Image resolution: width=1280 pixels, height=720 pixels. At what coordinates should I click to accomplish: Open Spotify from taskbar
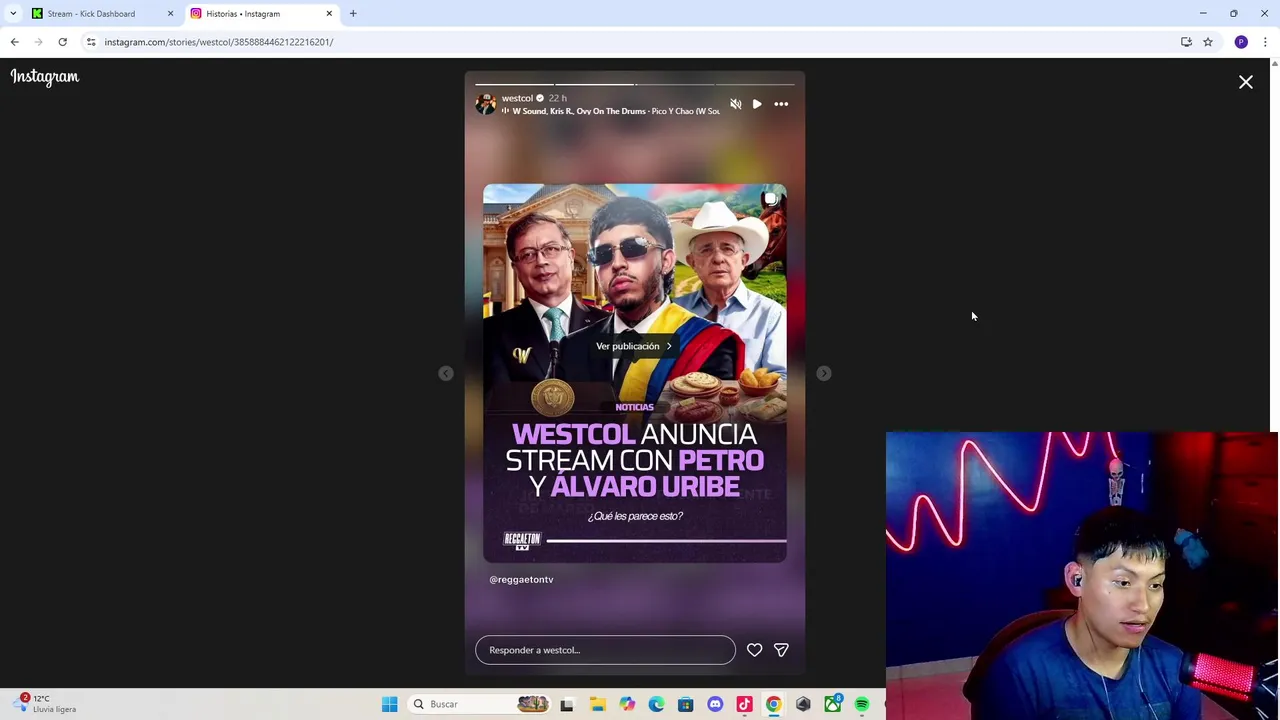861,704
